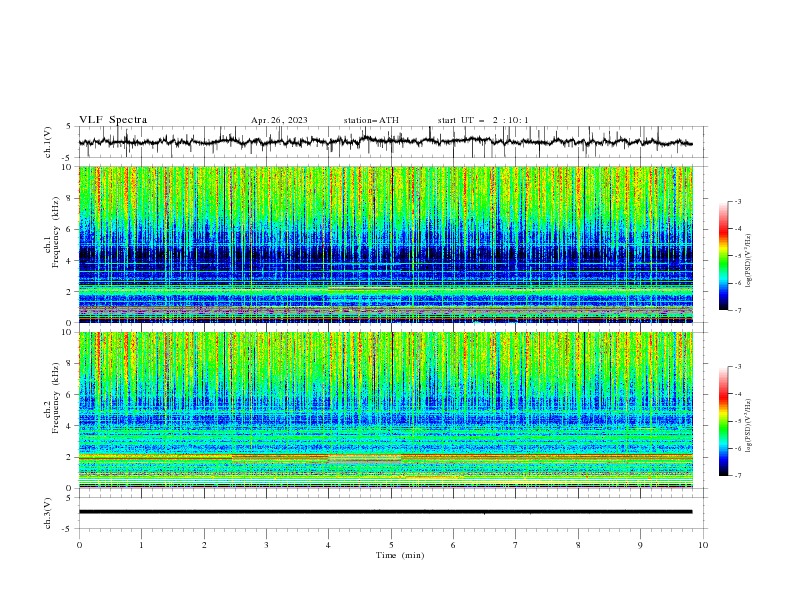Click time axis tick label "7"
The height and width of the screenshot is (612, 792).
(x=516, y=545)
